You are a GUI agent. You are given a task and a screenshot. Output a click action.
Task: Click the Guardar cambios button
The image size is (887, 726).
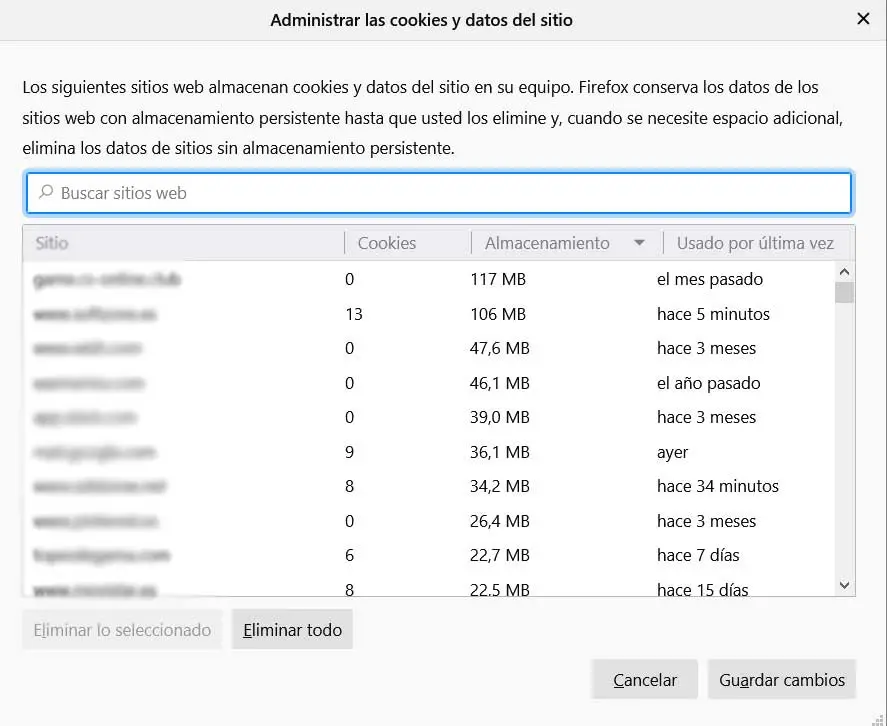click(x=782, y=680)
